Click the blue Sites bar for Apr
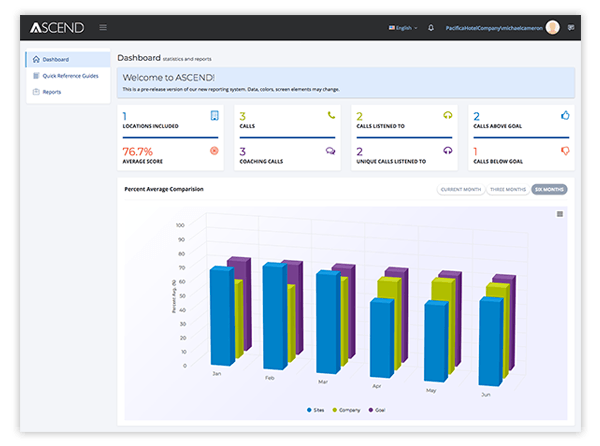The width and height of the screenshot is (600, 446). (382, 338)
